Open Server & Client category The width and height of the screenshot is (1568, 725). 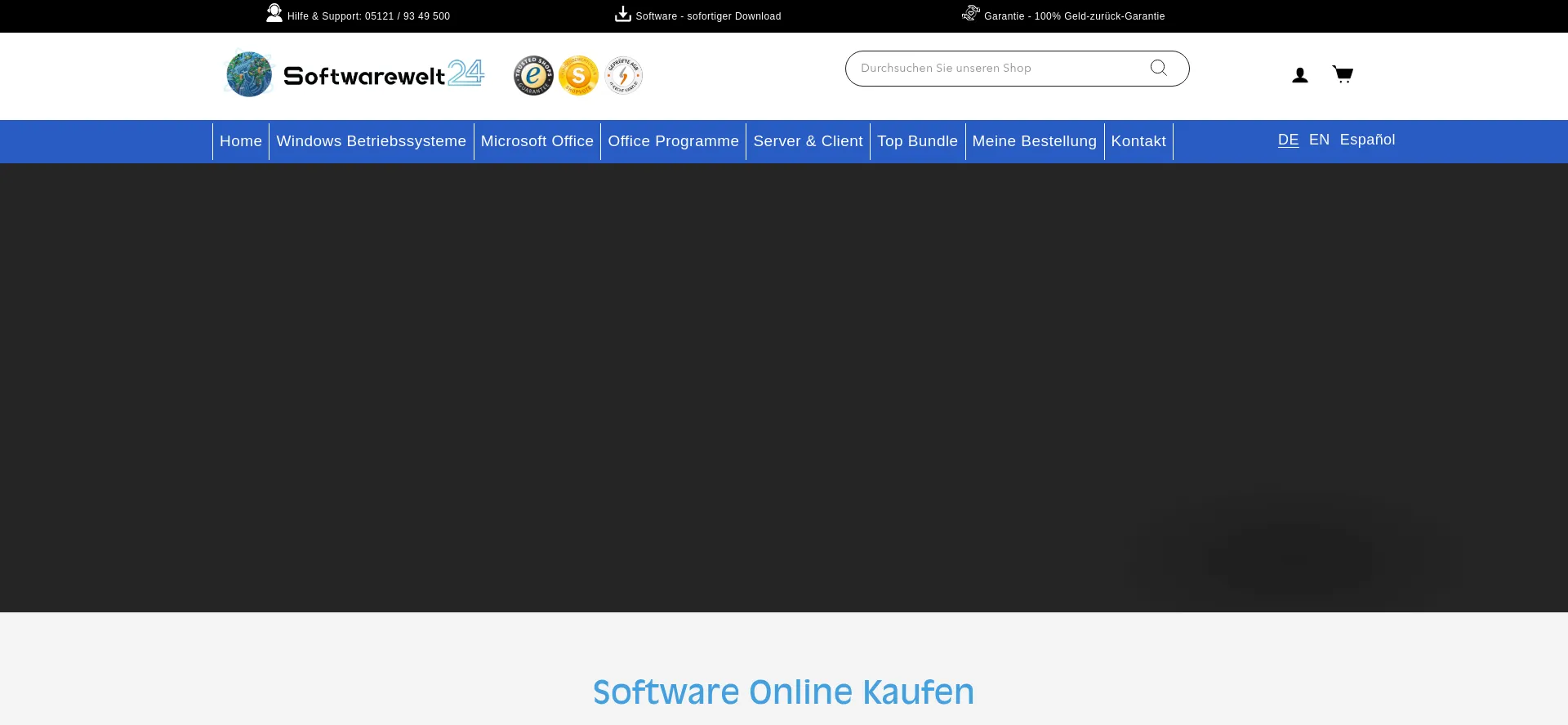click(808, 141)
